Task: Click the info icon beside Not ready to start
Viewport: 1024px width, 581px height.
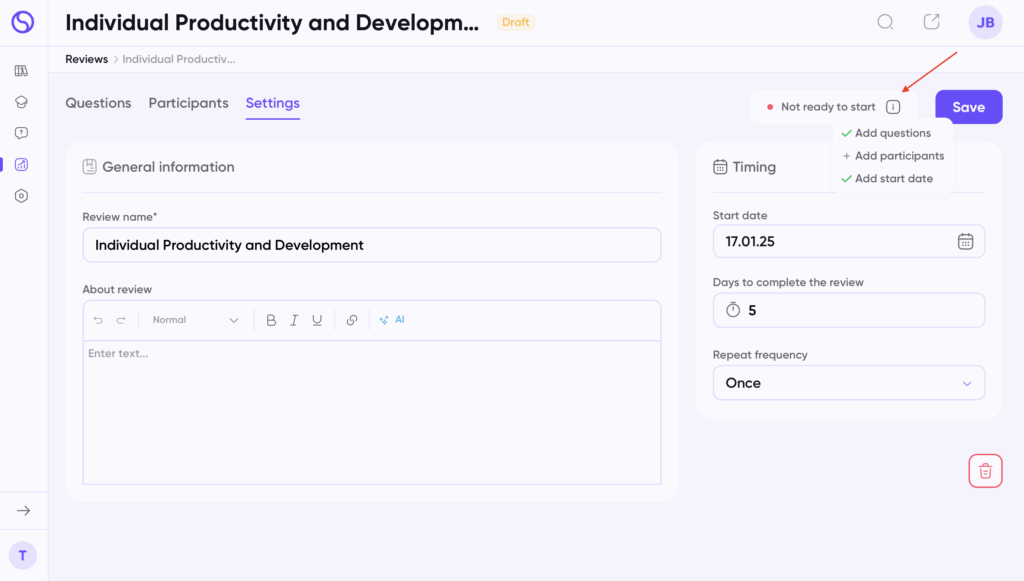Action: tap(893, 107)
